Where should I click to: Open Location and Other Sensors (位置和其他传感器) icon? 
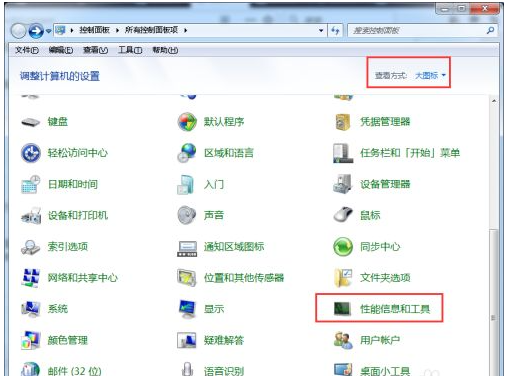(187, 278)
